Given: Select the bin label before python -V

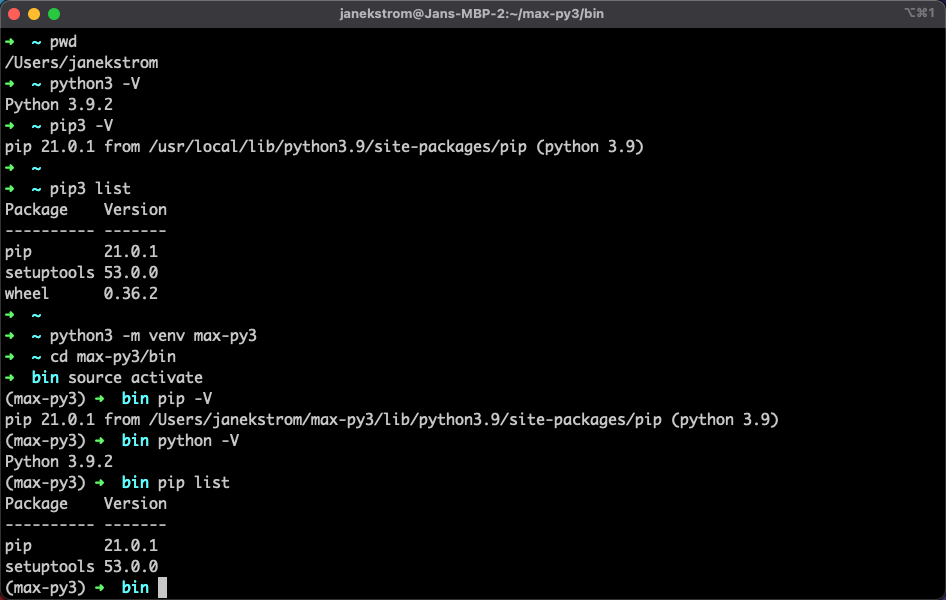Looking at the screenshot, I should click(x=135, y=440).
